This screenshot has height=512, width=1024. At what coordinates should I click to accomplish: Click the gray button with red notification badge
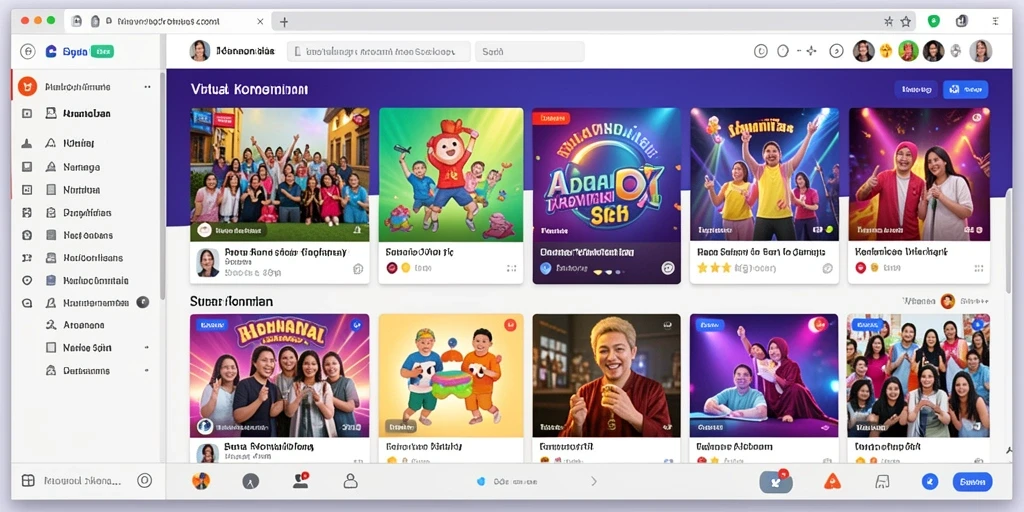(x=776, y=482)
